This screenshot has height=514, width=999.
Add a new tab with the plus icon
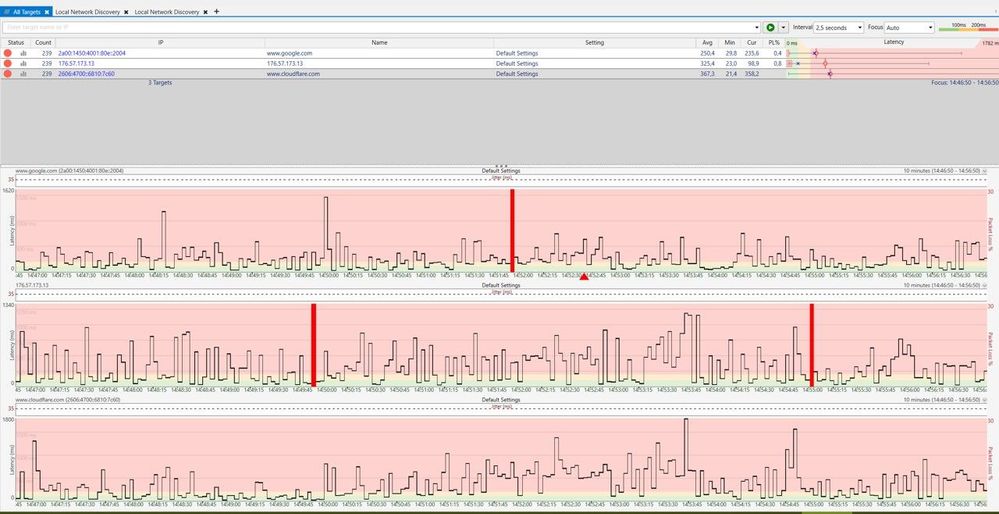coord(217,11)
